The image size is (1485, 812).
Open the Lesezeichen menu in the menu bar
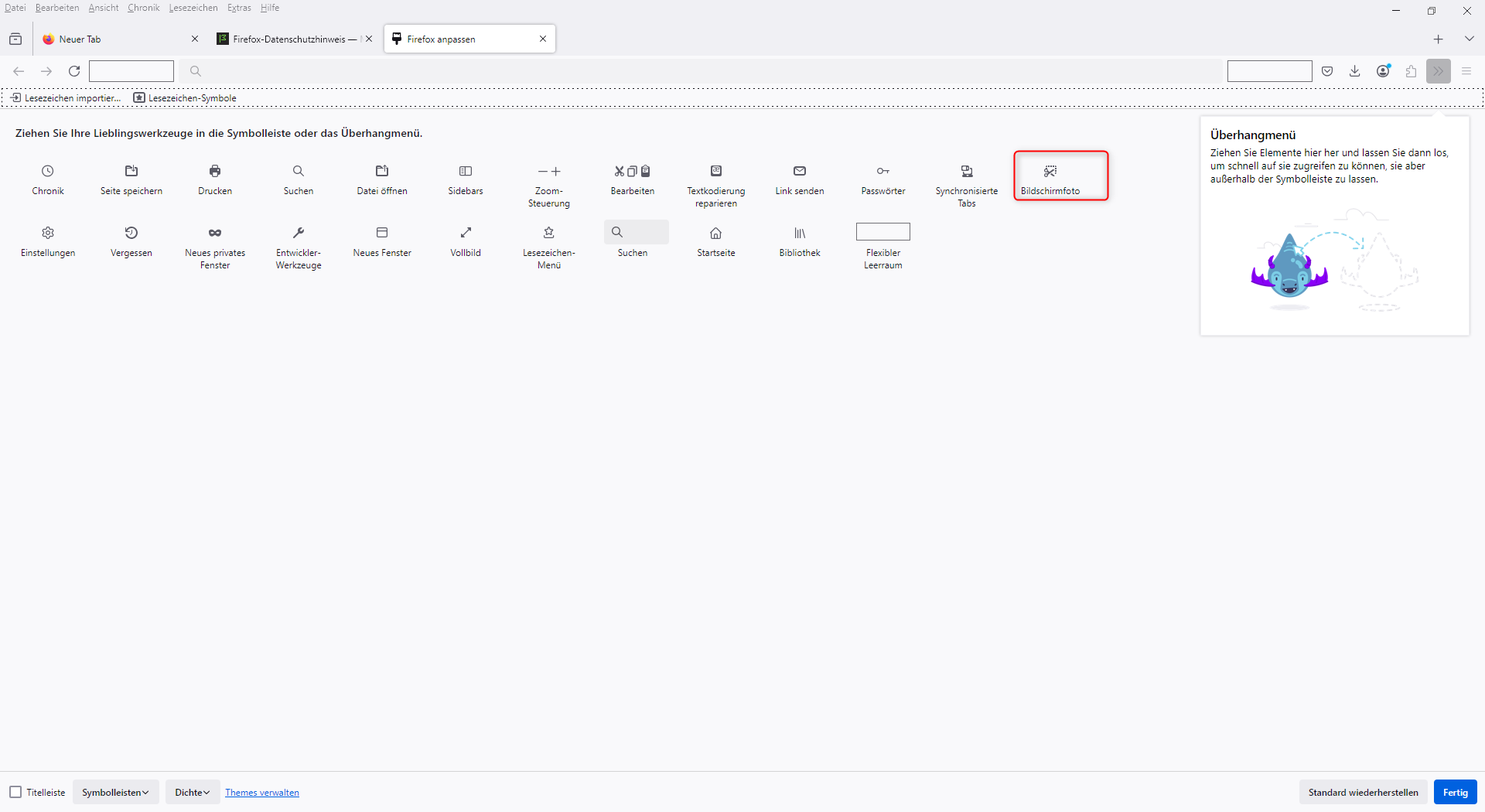pyautogui.click(x=193, y=8)
